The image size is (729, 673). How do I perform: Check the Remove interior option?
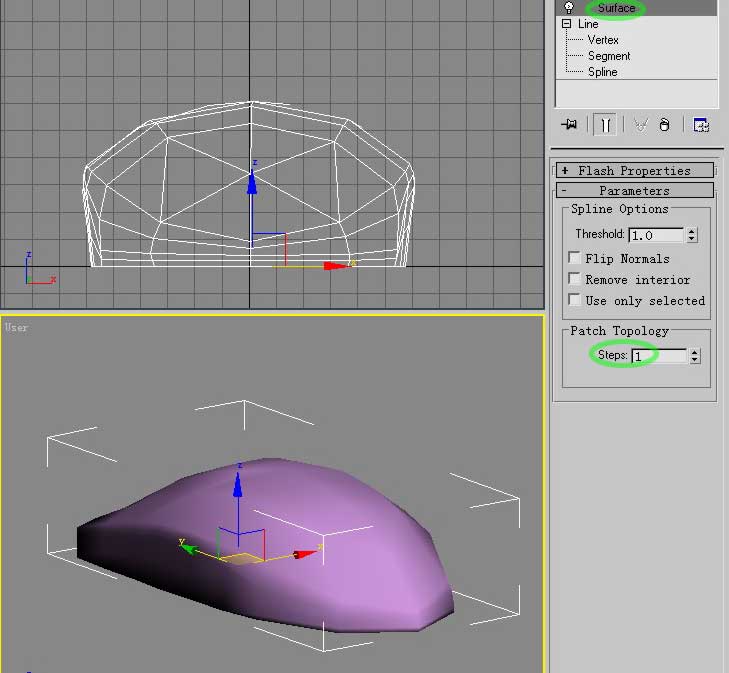pyautogui.click(x=574, y=279)
